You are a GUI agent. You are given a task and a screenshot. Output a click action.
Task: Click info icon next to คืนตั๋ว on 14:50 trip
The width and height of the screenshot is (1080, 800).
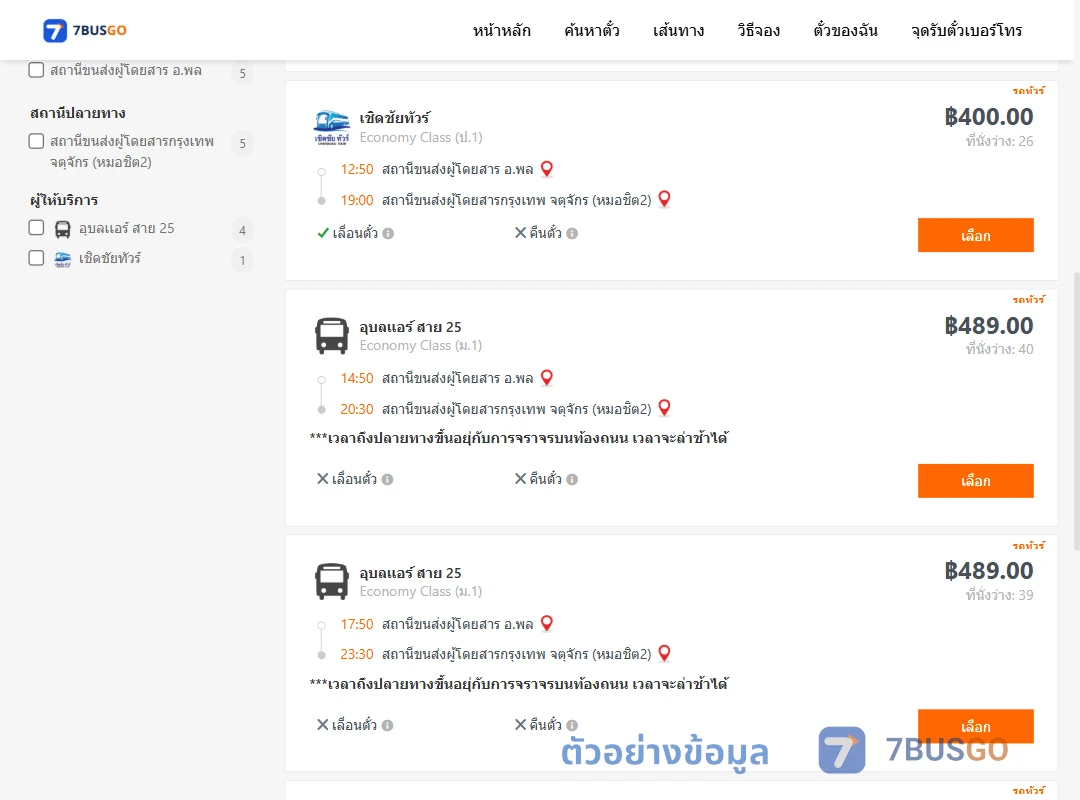pyautogui.click(x=572, y=480)
